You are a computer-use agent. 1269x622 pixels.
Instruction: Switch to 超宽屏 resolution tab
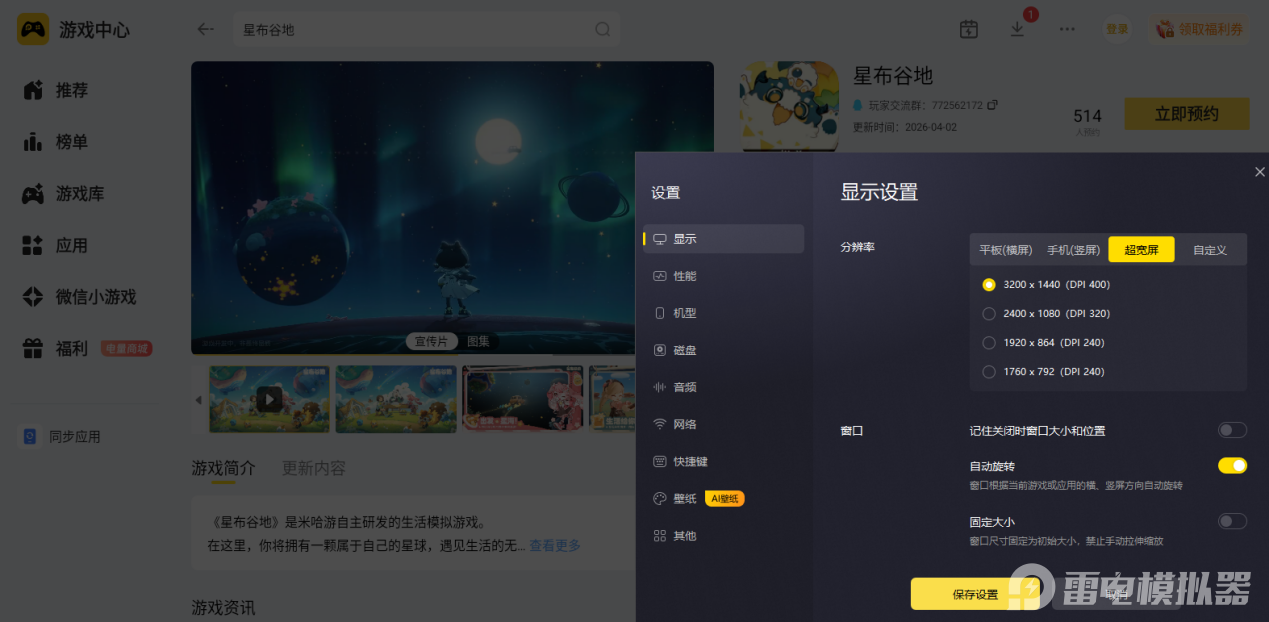point(1141,250)
